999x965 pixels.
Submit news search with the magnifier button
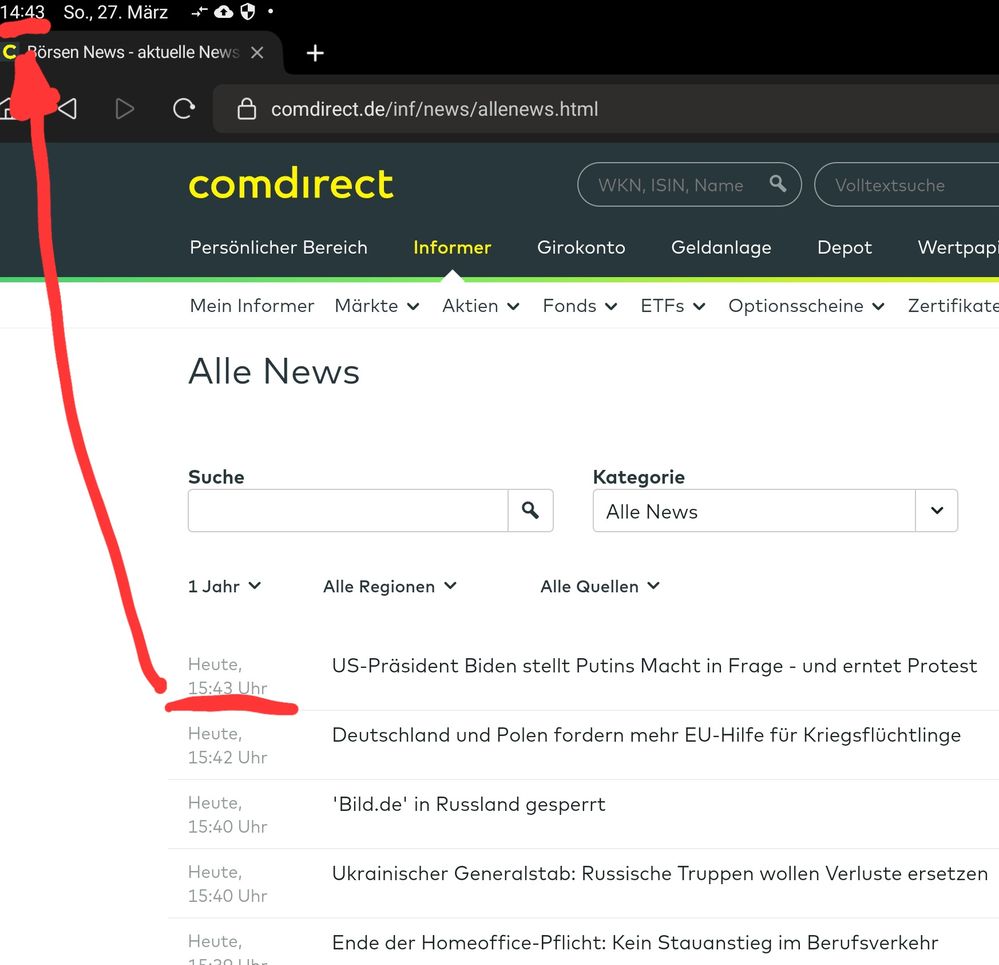pyautogui.click(x=531, y=510)
